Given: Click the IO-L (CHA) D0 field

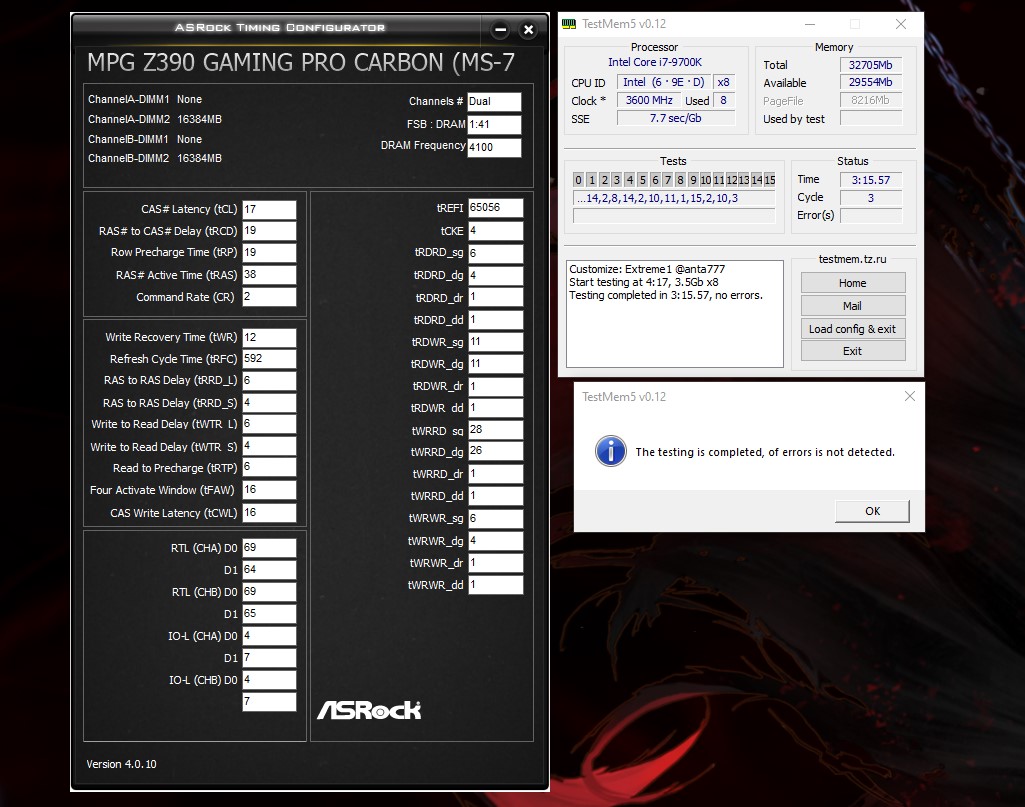Looking at the screenshot, I should point(269,636).
